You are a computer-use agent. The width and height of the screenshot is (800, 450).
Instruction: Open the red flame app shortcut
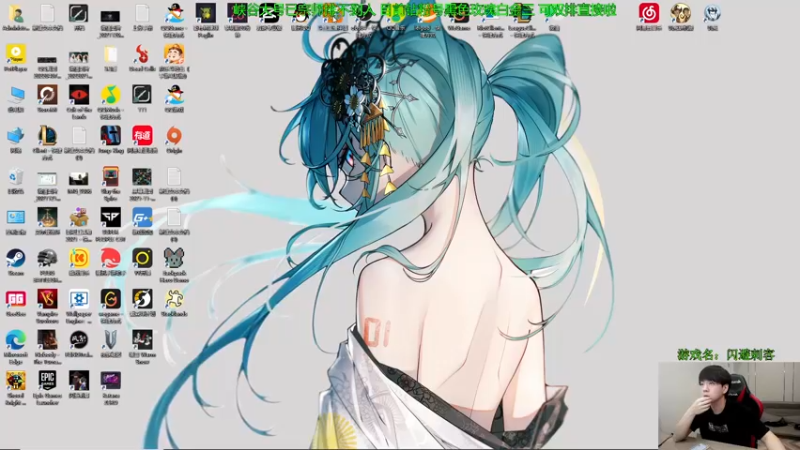pyautogui.click(x=142, y=54)
